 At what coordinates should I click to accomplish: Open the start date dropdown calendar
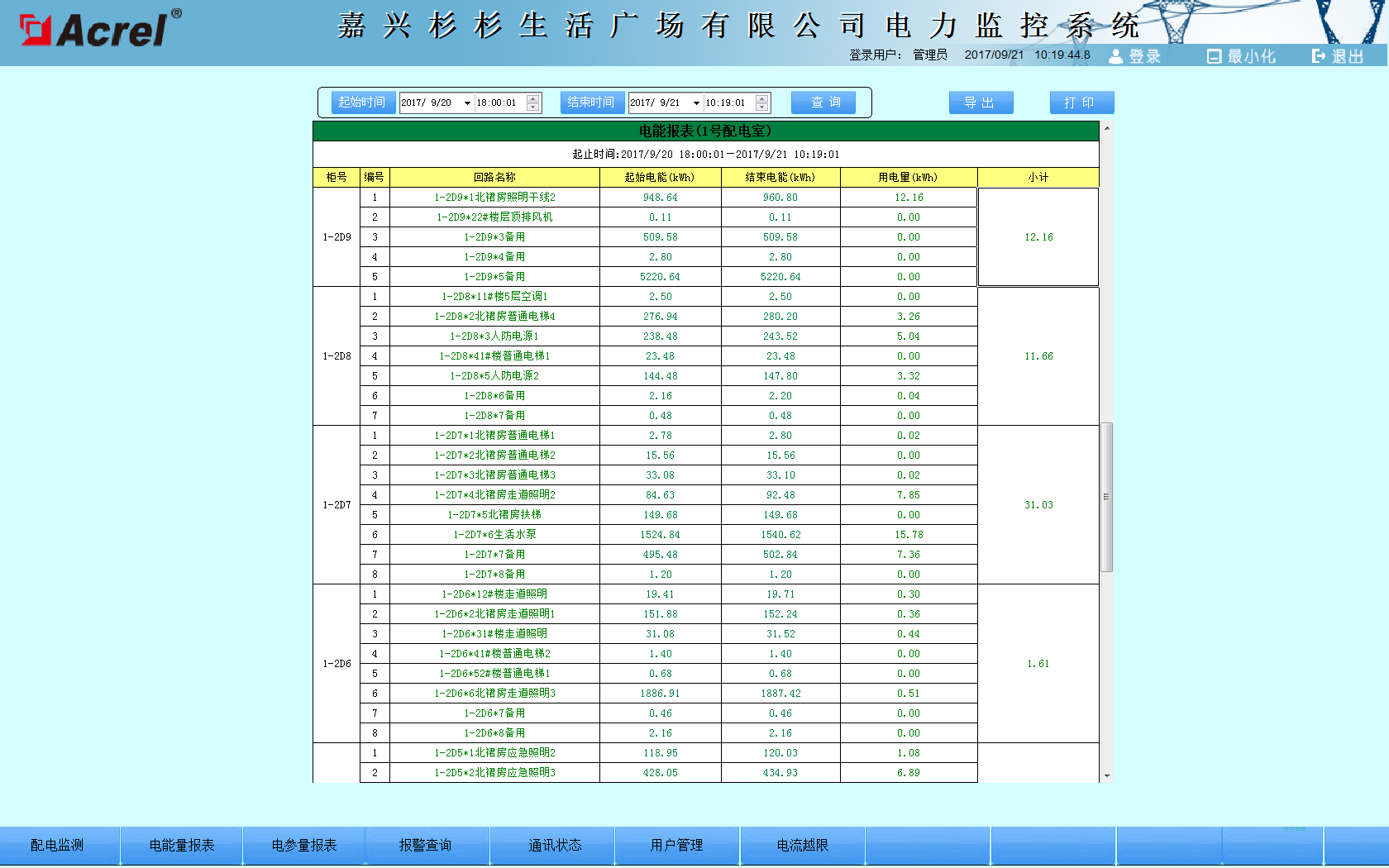[467, 103]
